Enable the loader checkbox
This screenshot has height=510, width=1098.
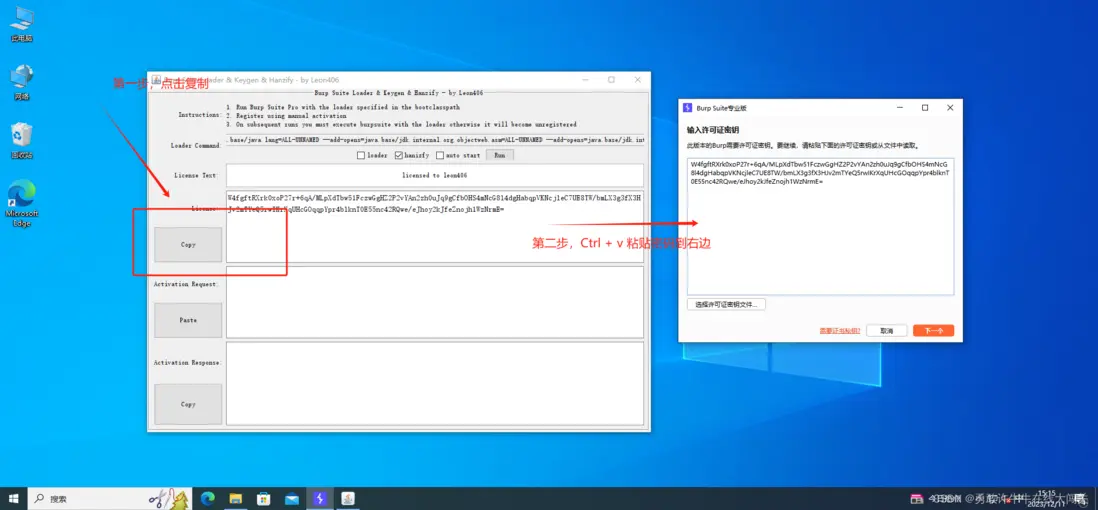point(362,155)
